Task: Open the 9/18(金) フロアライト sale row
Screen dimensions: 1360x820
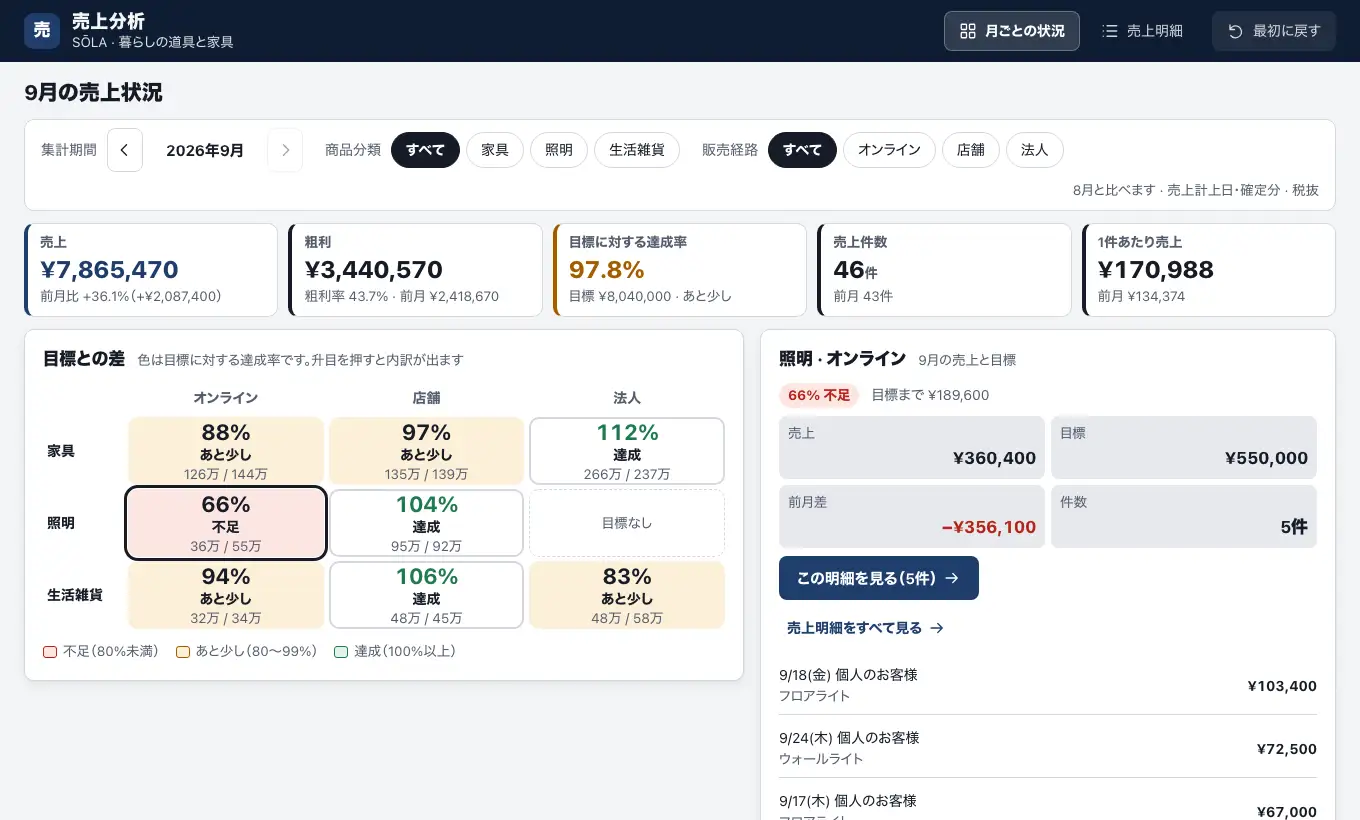Action: [x=1048, y=685]
